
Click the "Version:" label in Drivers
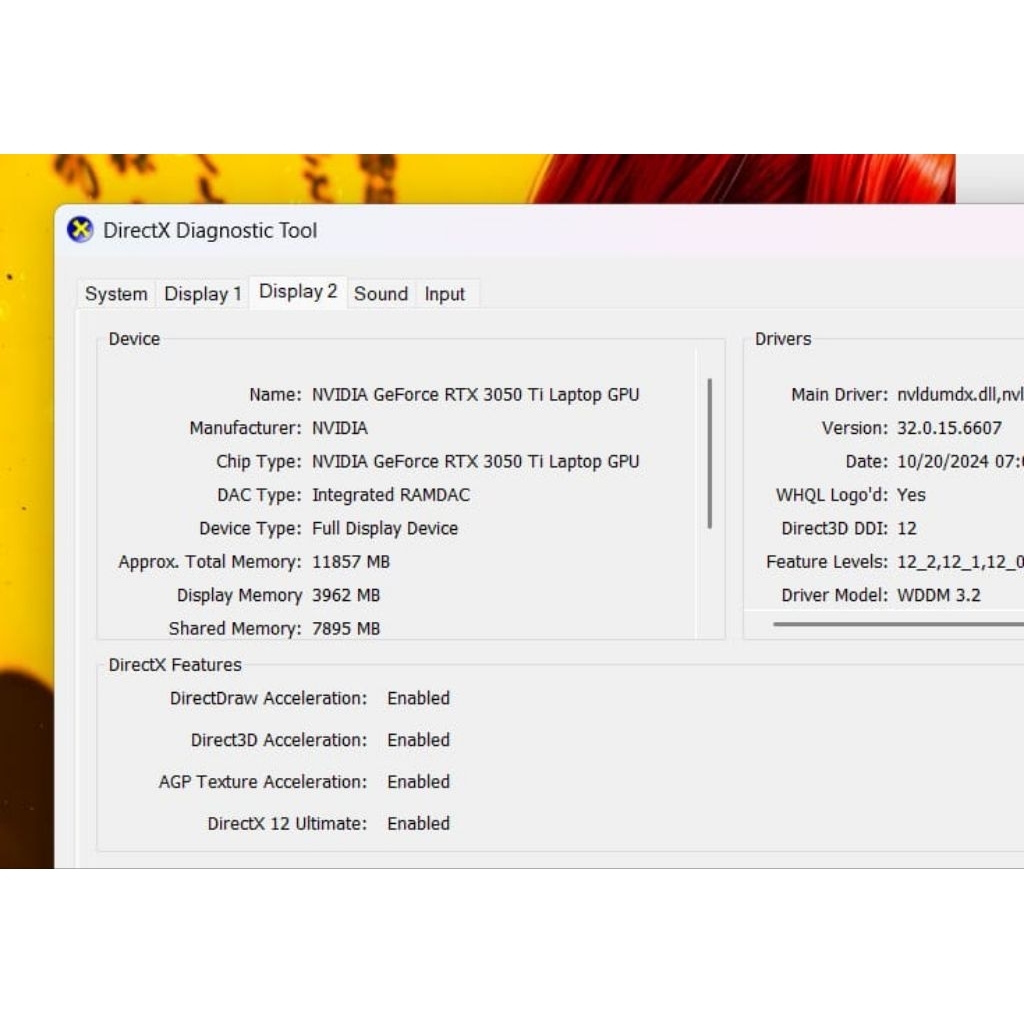pos(855,428)
